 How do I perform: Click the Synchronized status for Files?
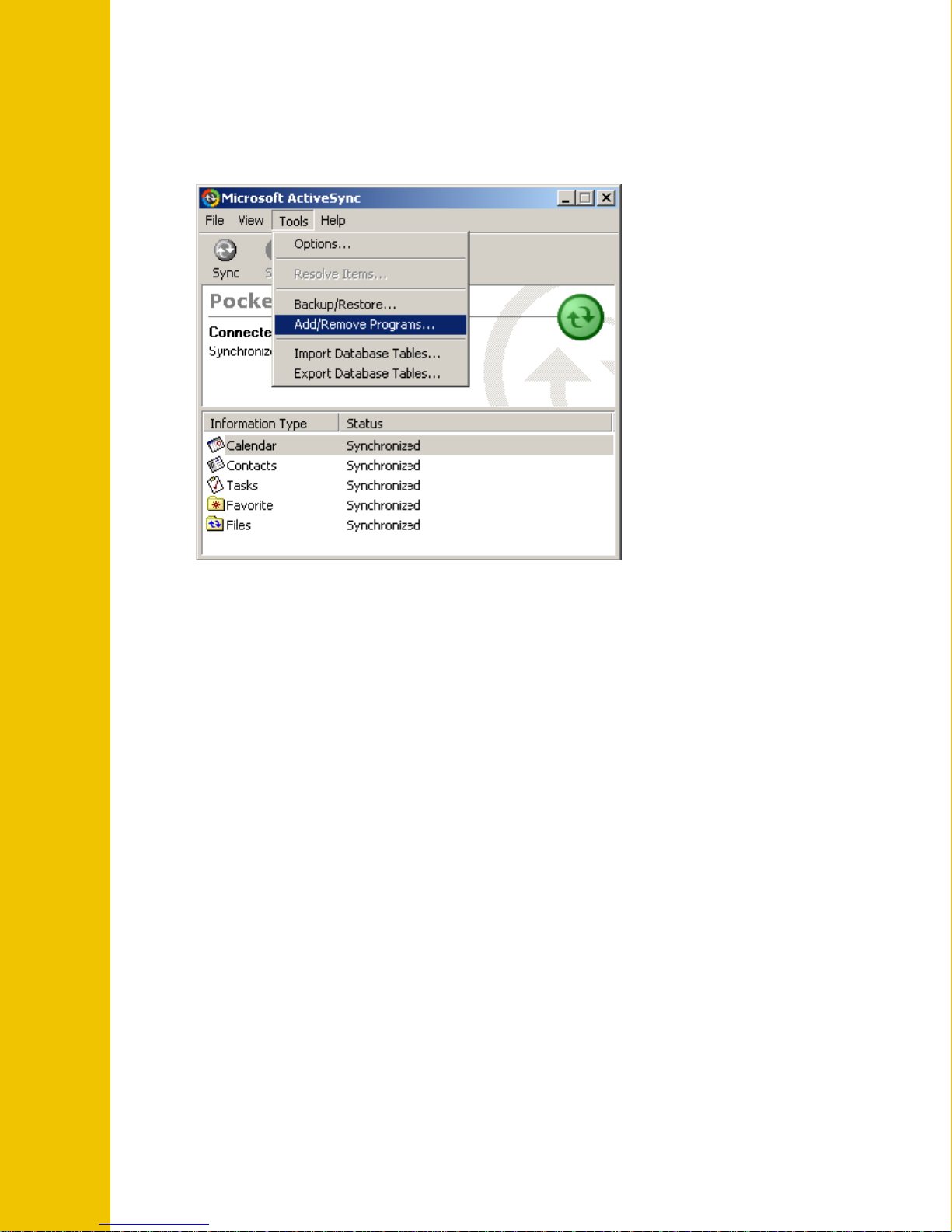click(x=383, y=525)
